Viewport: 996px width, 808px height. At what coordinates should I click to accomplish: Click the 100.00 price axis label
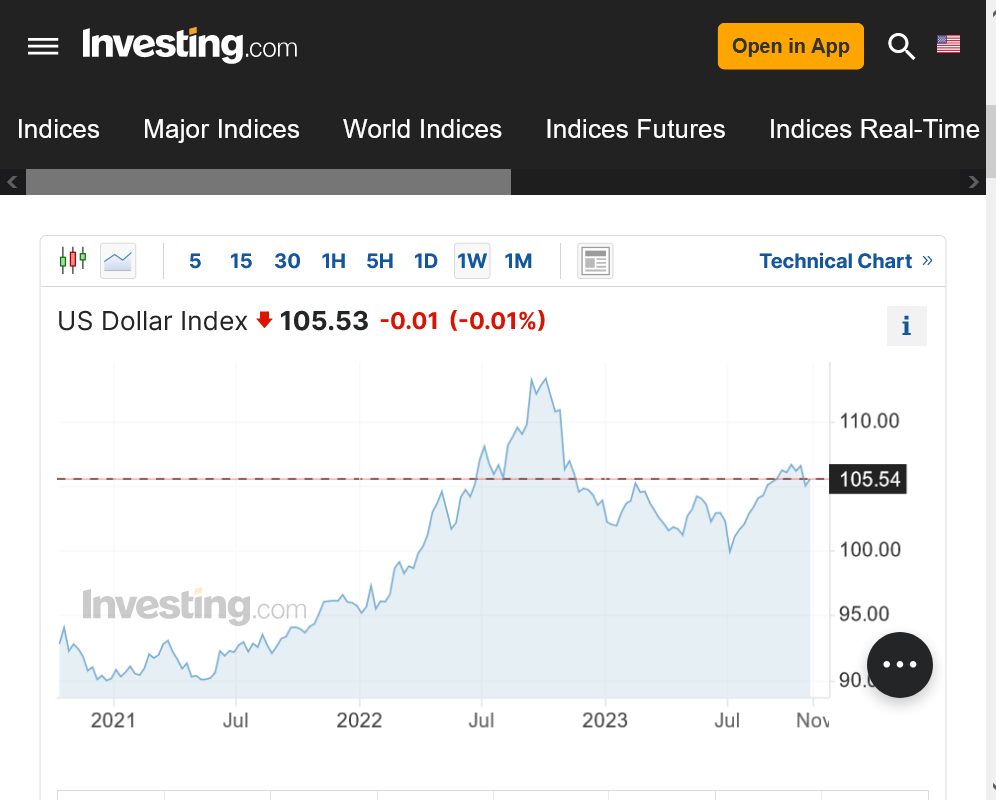(x=870, y=549)
